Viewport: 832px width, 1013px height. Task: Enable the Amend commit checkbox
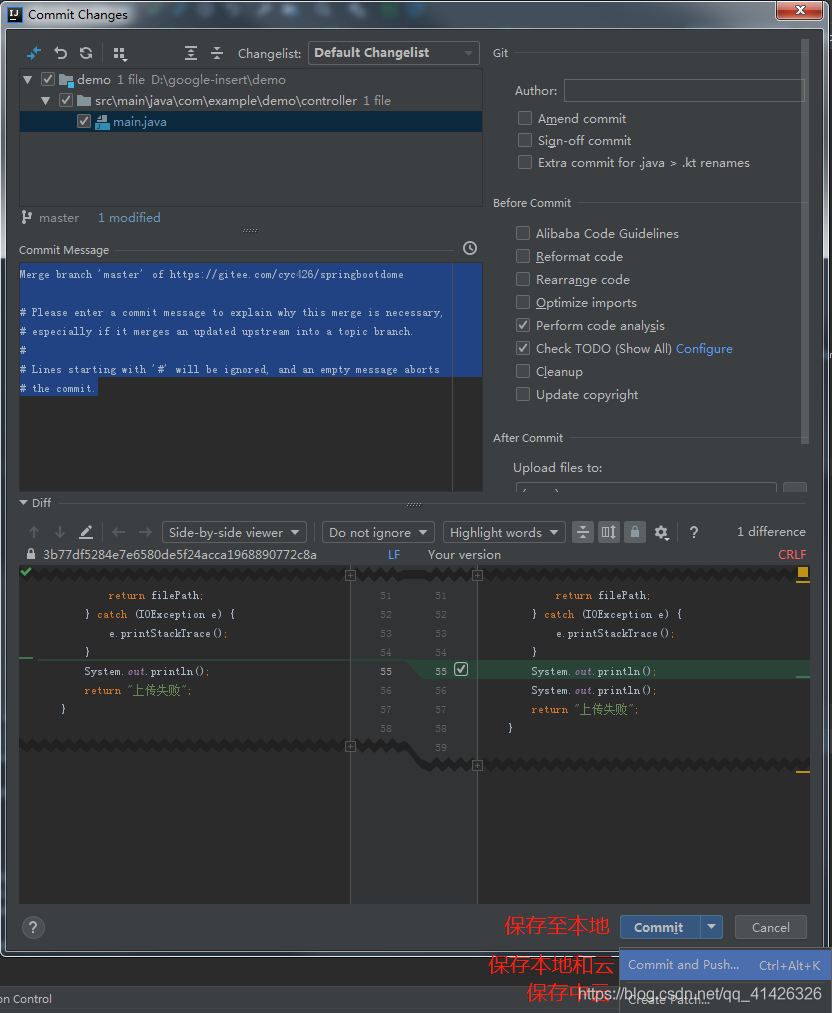coord(525,118)
